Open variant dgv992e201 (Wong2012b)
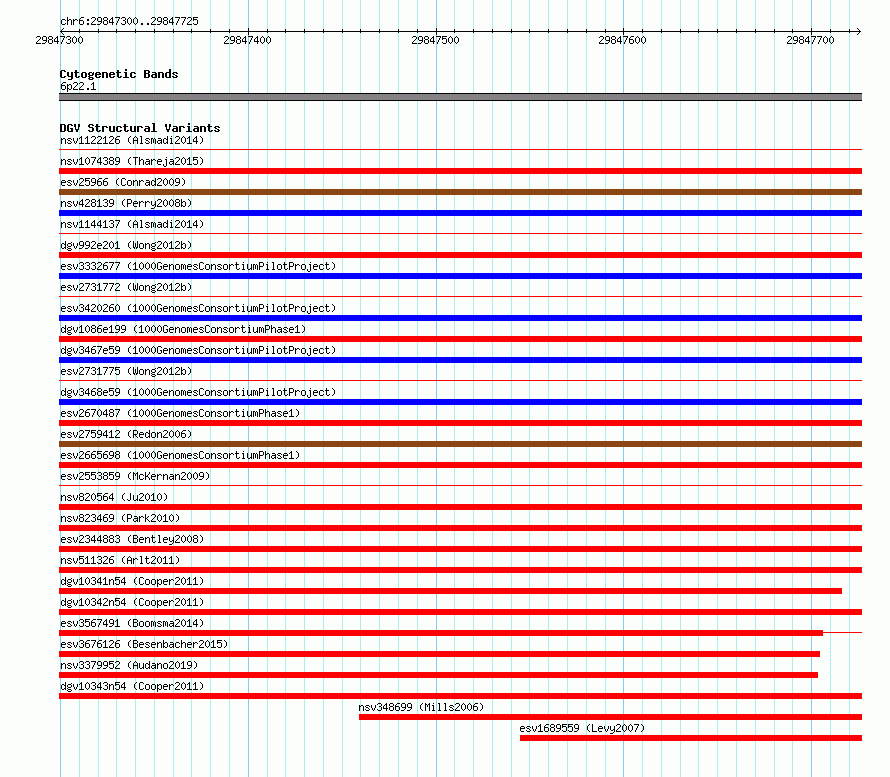Viewport: 890px width, 777px height. 126,245
